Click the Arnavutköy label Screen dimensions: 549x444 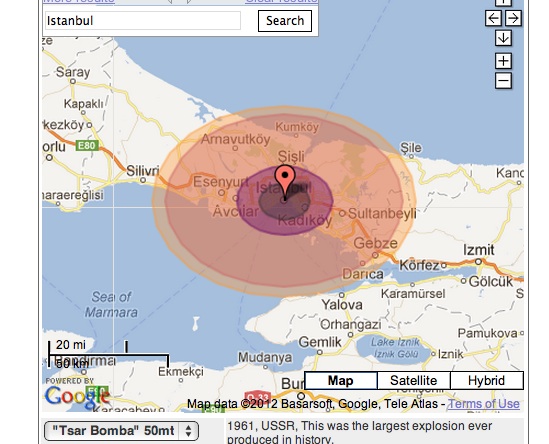coord(236,139)
